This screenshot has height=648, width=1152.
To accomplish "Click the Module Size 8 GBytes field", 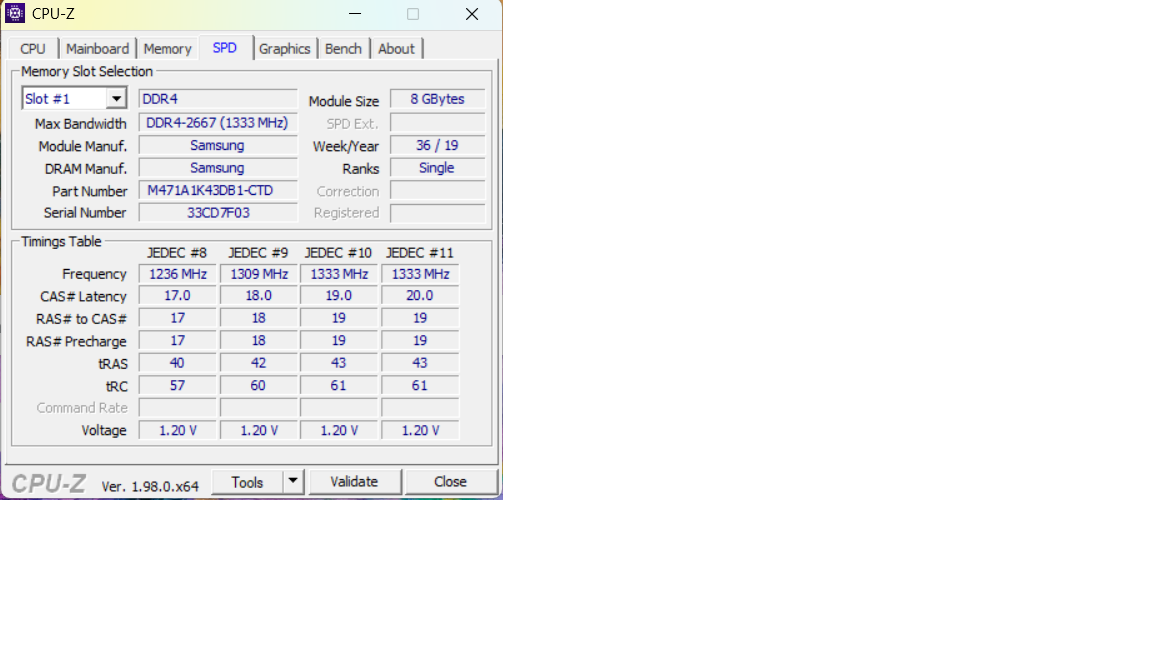I will [x=437, y=99].
